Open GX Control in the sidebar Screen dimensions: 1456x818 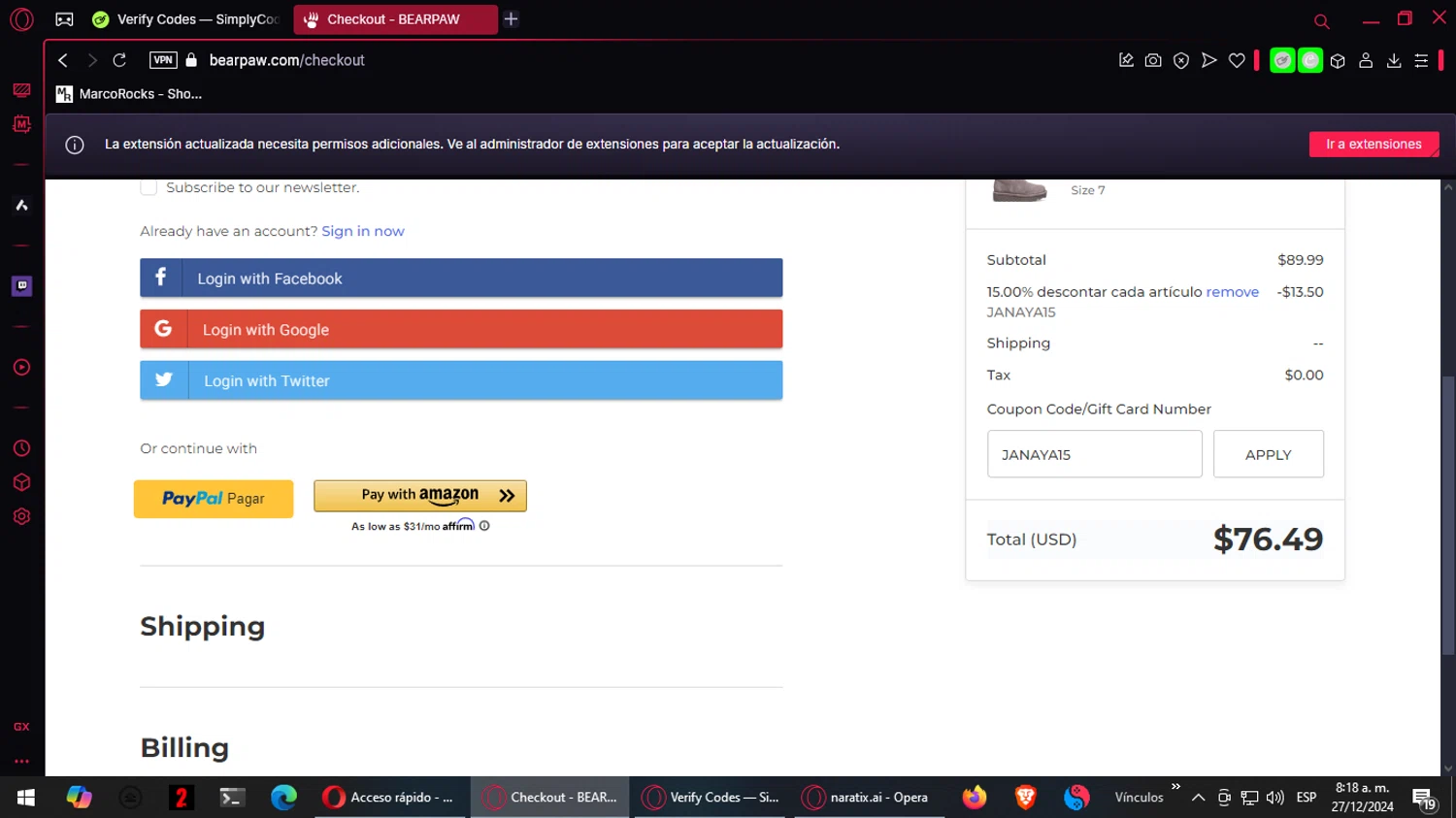(x=21, y=90)
